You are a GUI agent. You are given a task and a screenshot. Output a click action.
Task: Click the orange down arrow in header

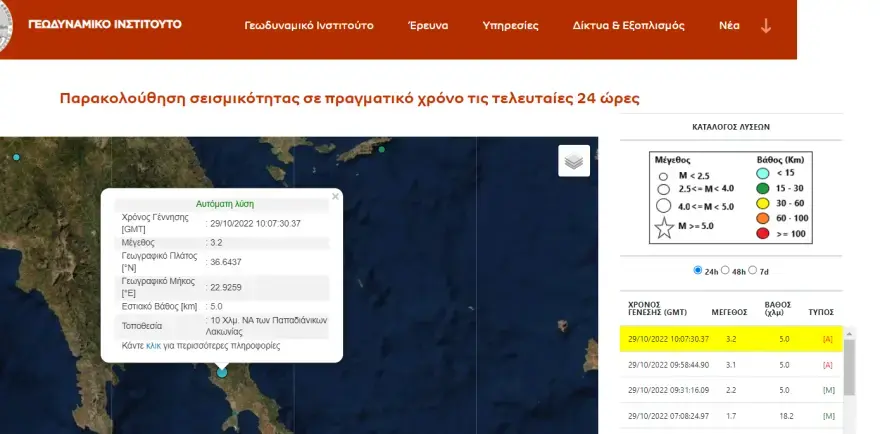point(766,26)
